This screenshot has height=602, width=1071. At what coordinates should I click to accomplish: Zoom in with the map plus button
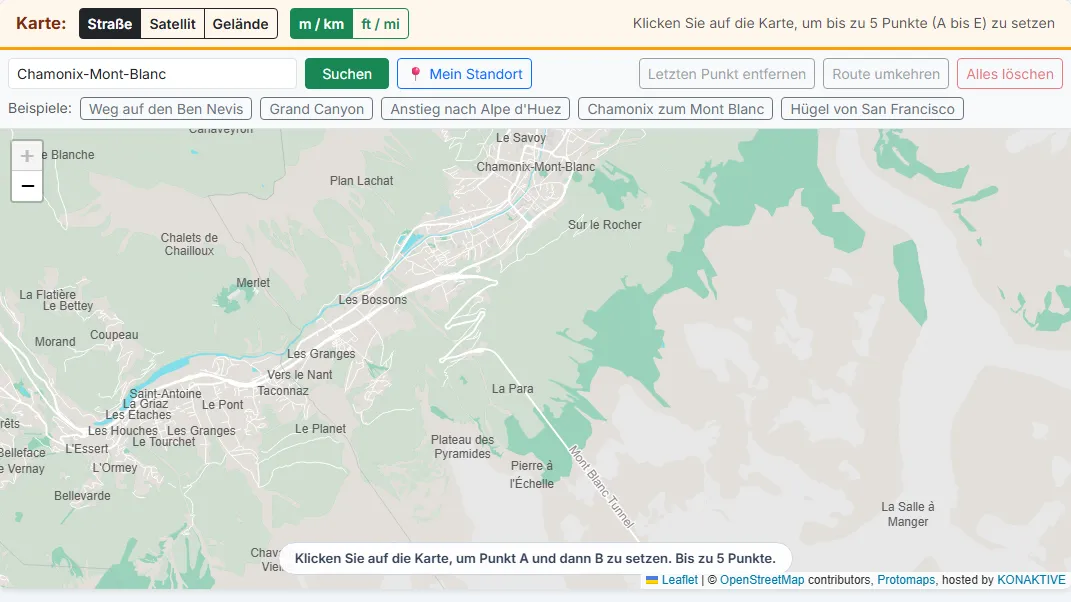coord(27,156)
